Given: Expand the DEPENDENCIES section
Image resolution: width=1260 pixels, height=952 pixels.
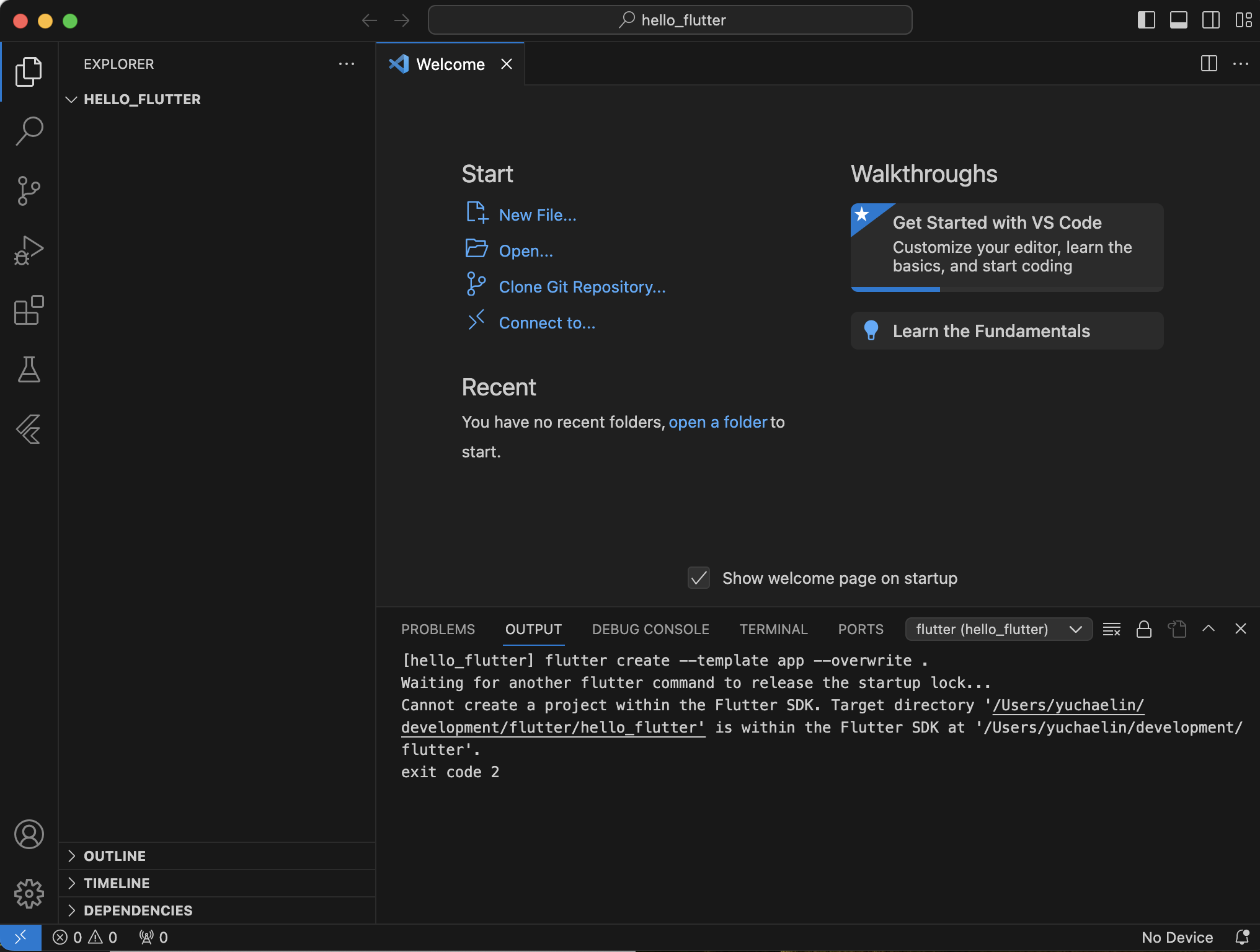Looking at the screenshot, I should (x=217, y=910).
